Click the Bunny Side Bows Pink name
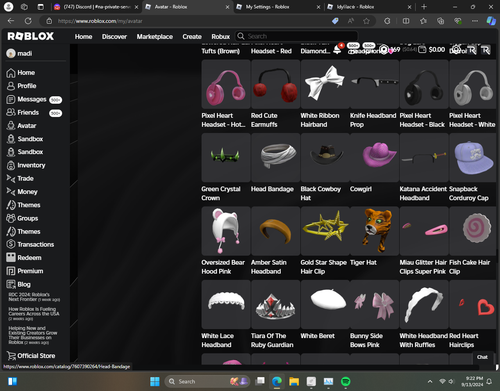 (x=366, y=340)
